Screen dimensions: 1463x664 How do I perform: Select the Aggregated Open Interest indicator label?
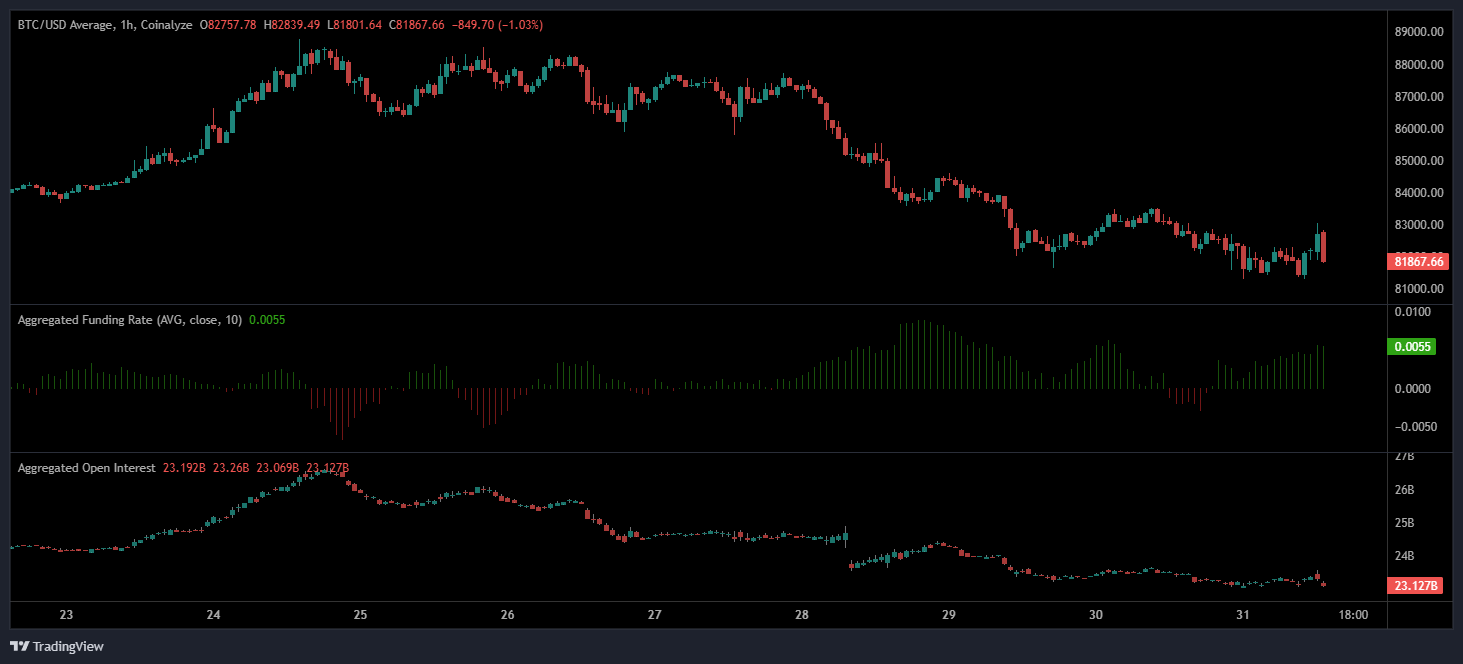tap(87, 468)
